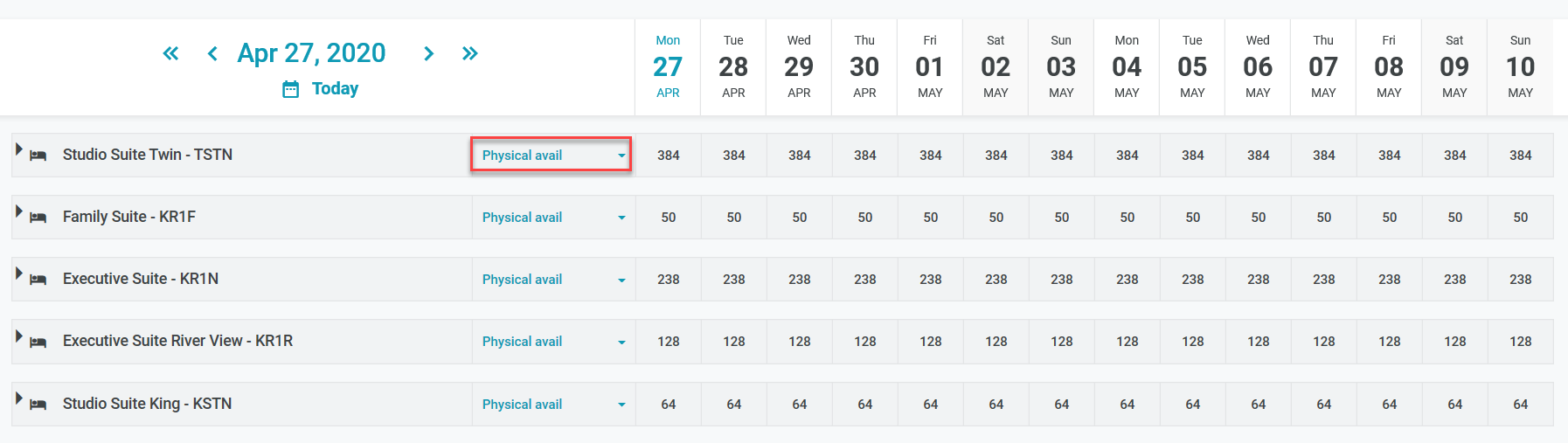Image resolution: width=1568 pixels, height=443 pixels.
Task: Open Physical avail dropdown for Studio Suite King
Action: pyautogui.click(x=552, y=405)
